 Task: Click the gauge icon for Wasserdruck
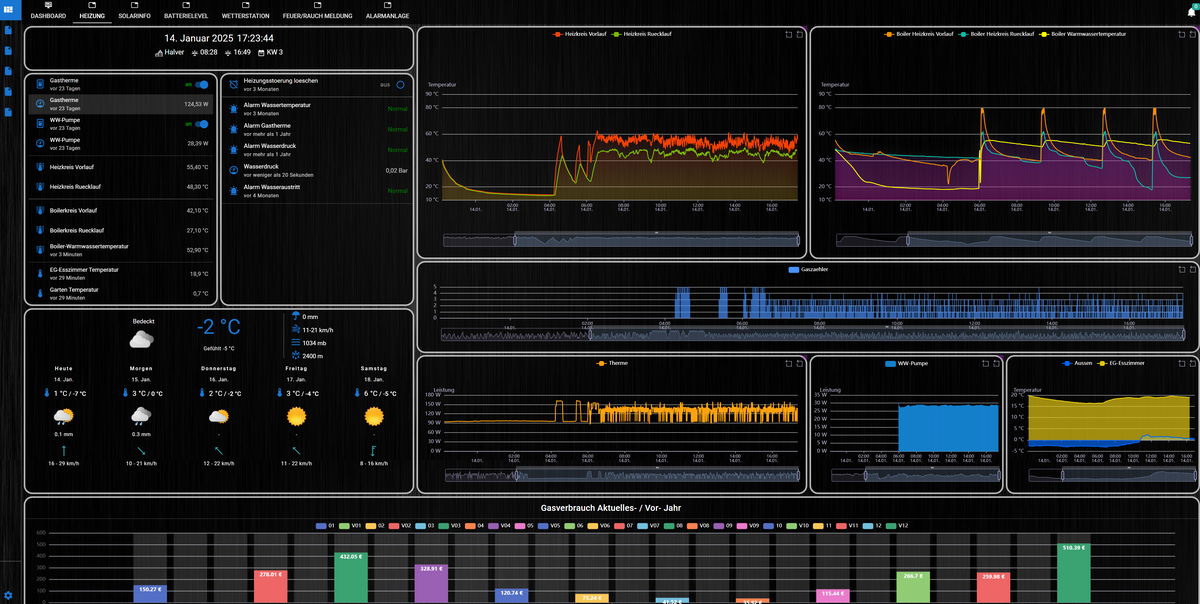click(233, 170)
